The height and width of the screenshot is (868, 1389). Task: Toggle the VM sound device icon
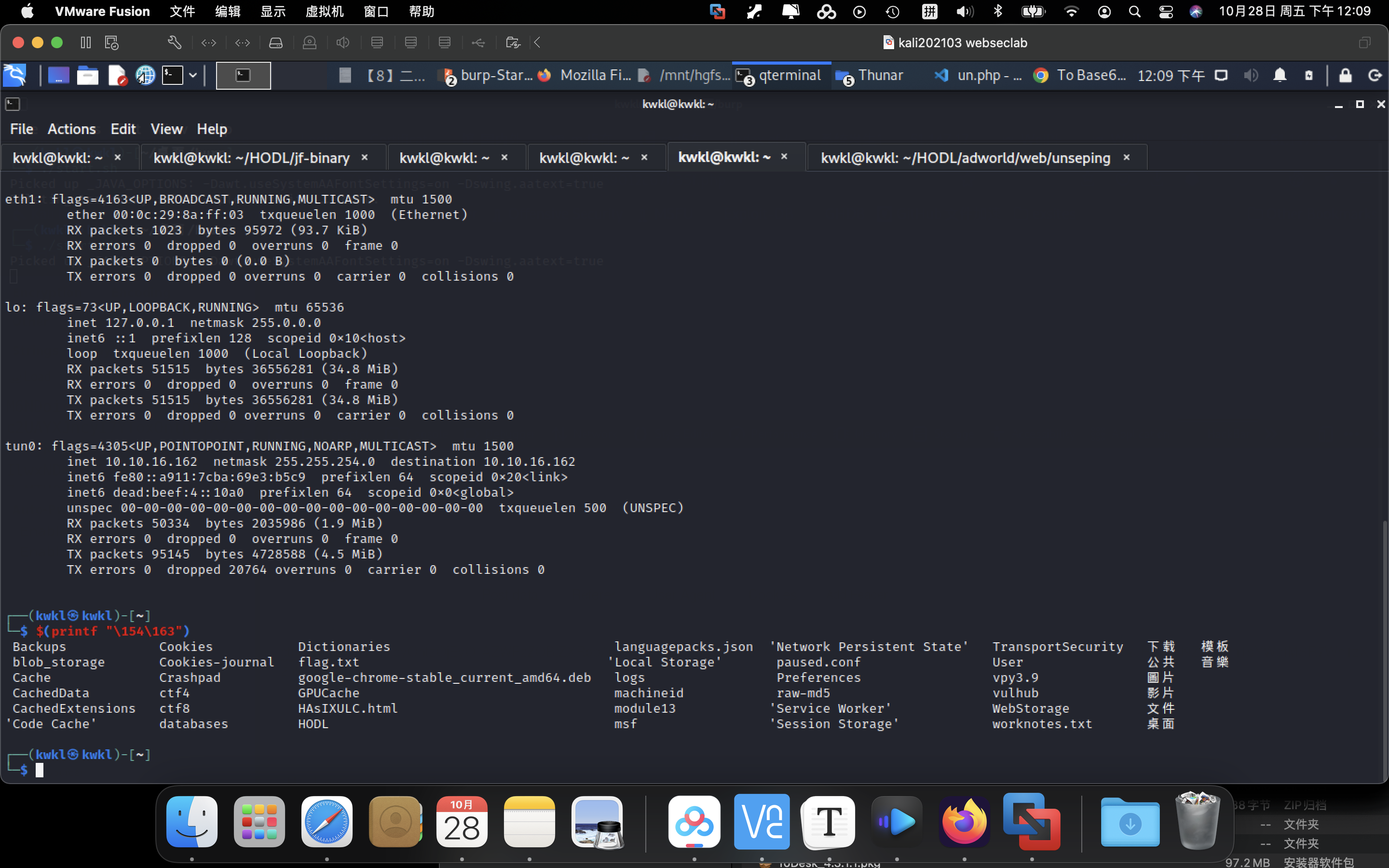(343, 42)
